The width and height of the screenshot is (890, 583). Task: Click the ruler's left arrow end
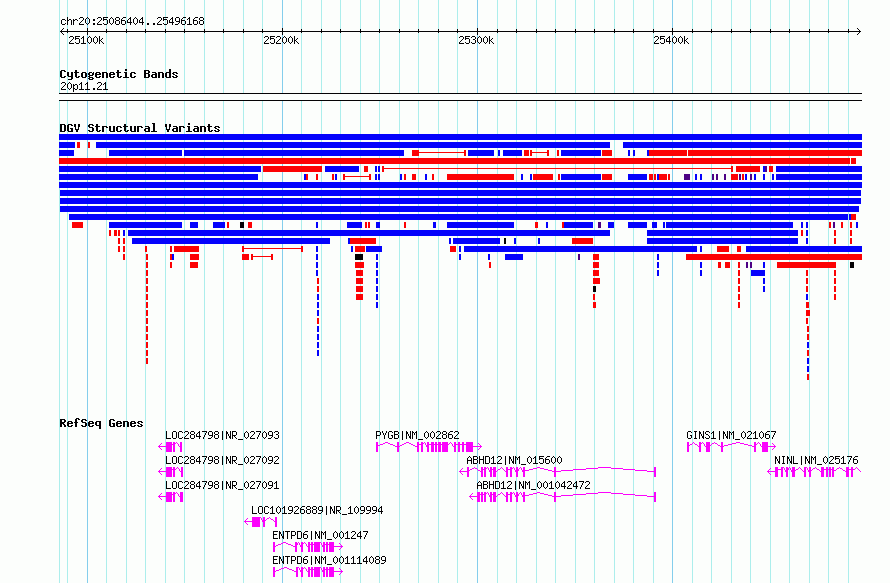62,31
